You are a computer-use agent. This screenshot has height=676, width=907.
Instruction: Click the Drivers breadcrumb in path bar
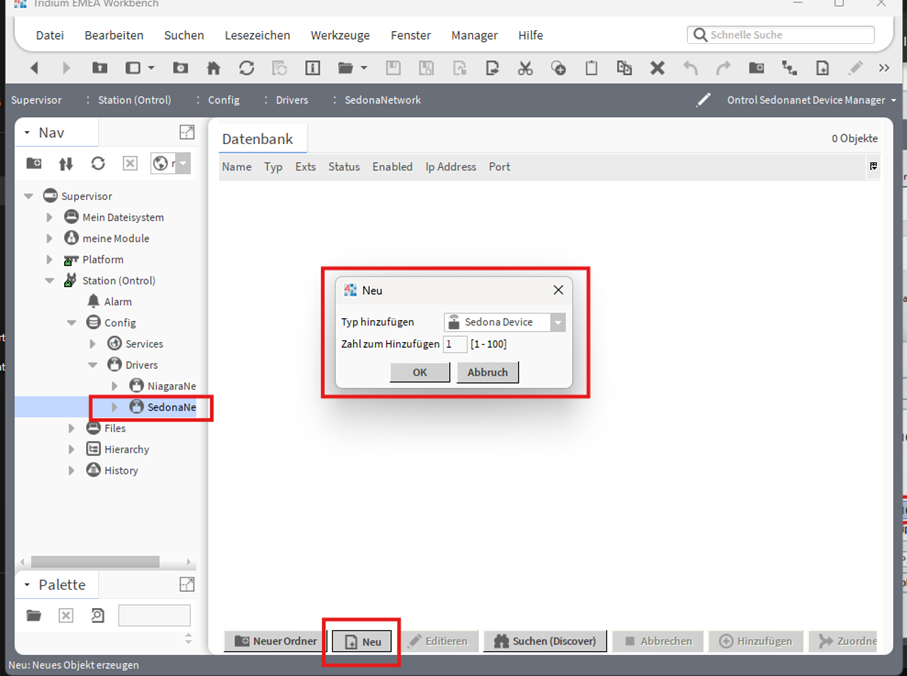point(292,100)
